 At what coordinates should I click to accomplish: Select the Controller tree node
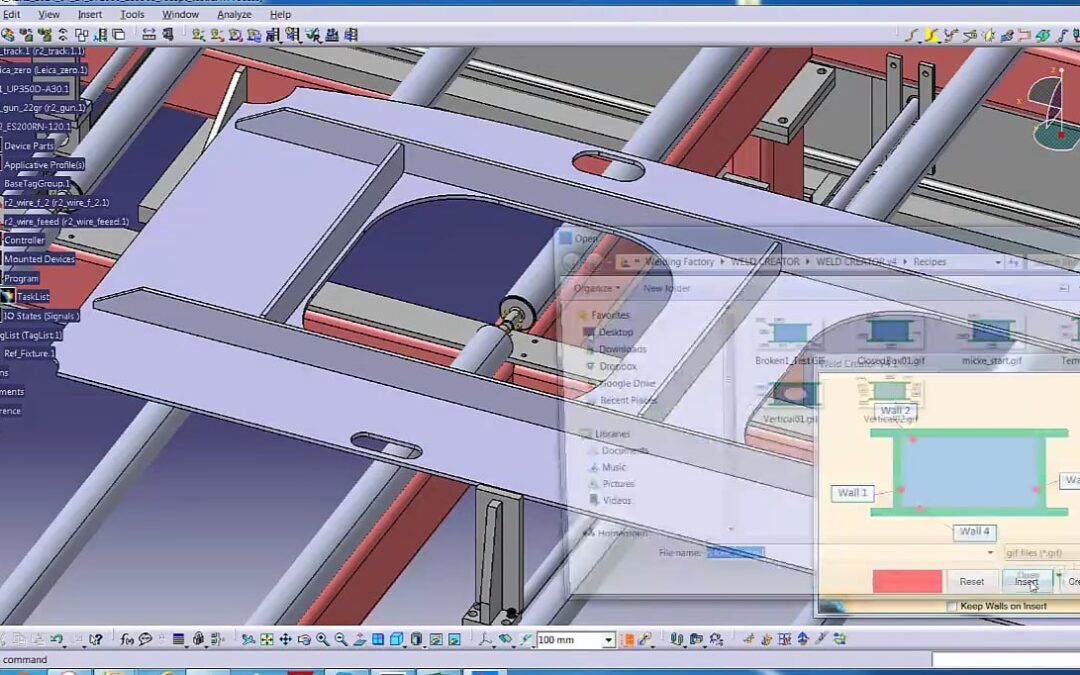tap(24, 240)
